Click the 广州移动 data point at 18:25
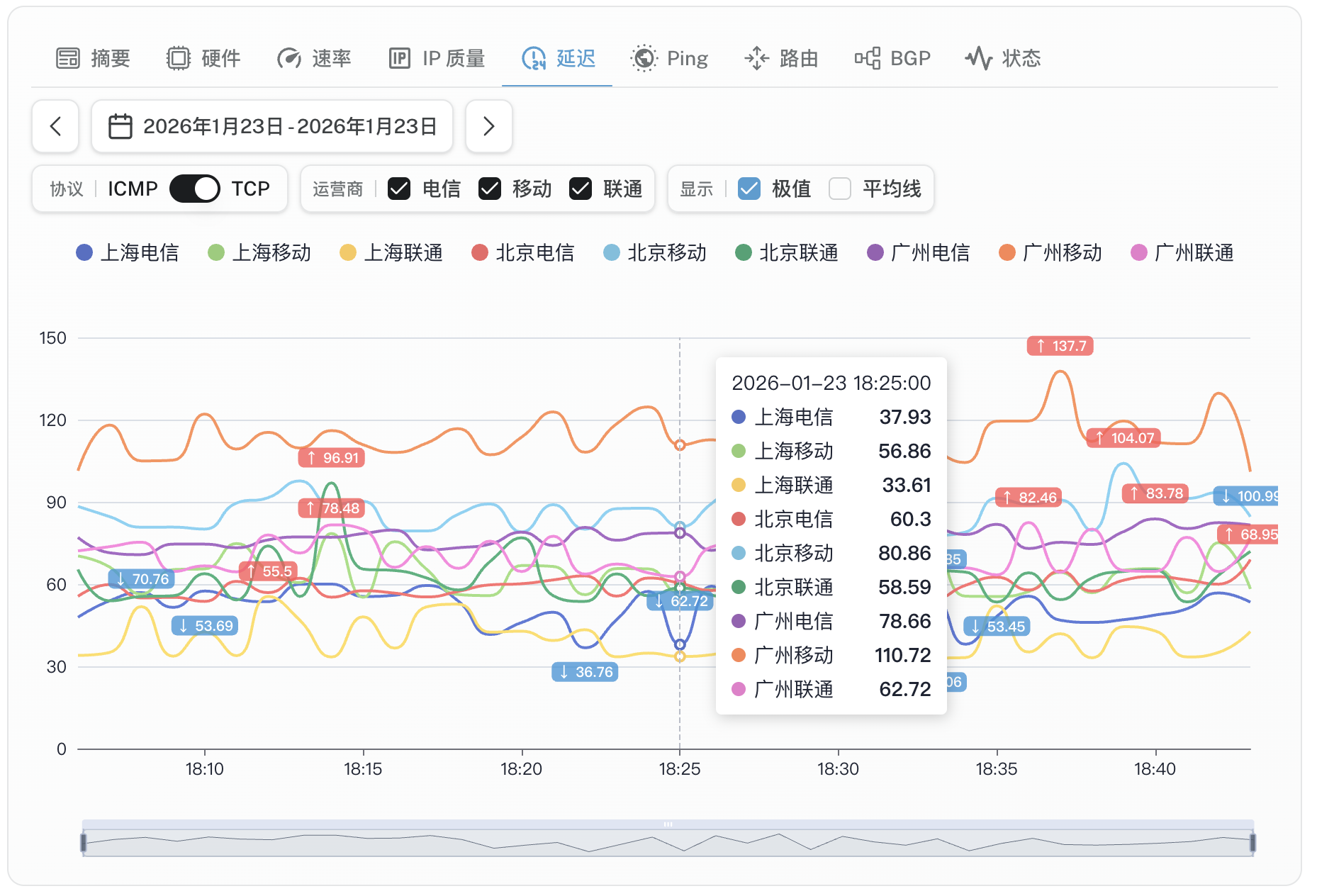The width and height of the screenshot is (1317, 896). point(680,445)
